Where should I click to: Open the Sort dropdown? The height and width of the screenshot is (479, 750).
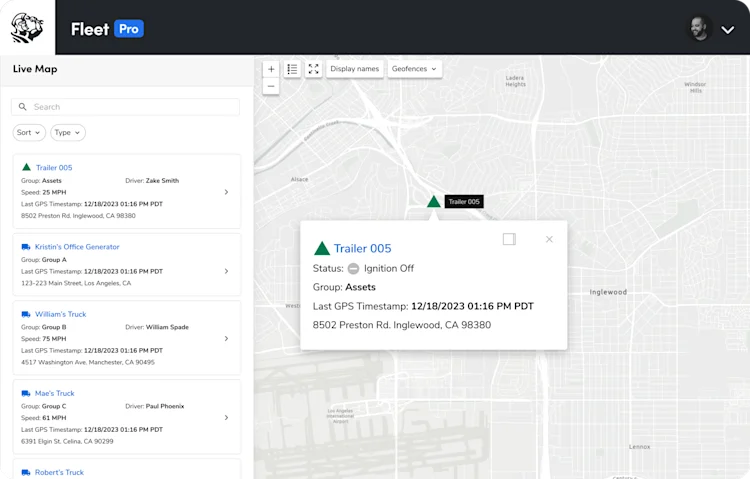[x=29, y=133]
